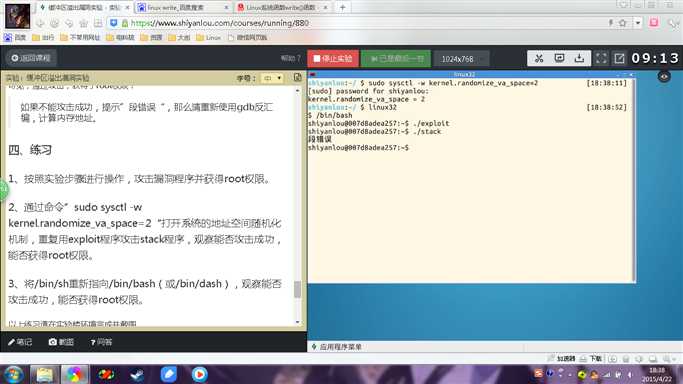Click the download icon in lab toolbar
683x384 pixels.
(x=579, y=58)
